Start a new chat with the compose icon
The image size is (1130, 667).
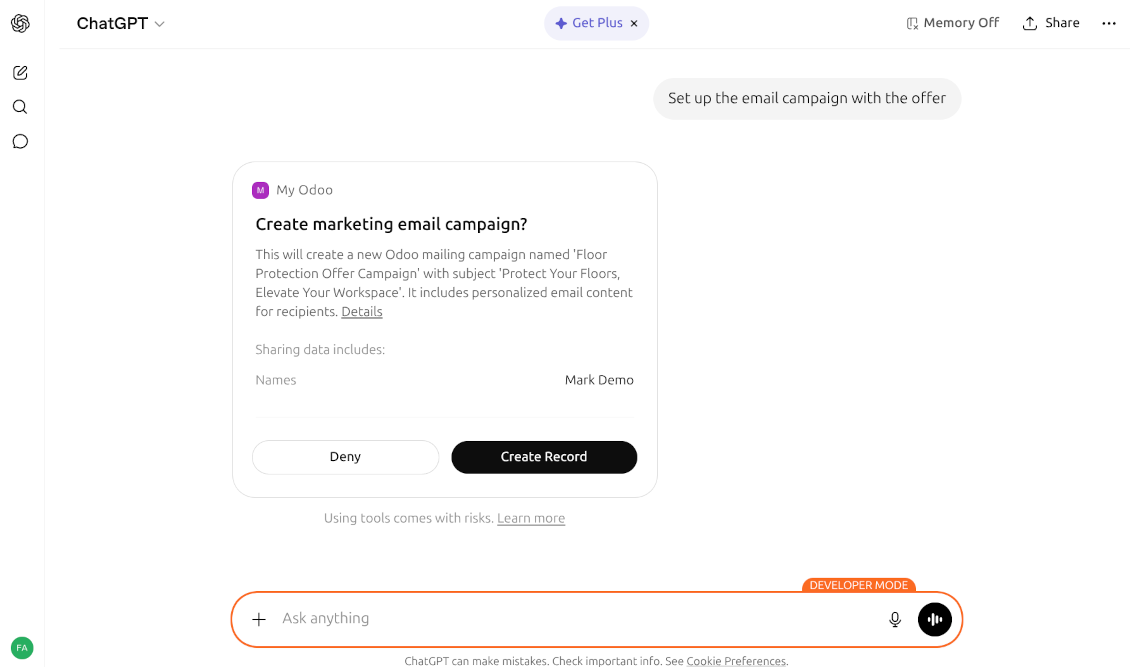[20, 72]
